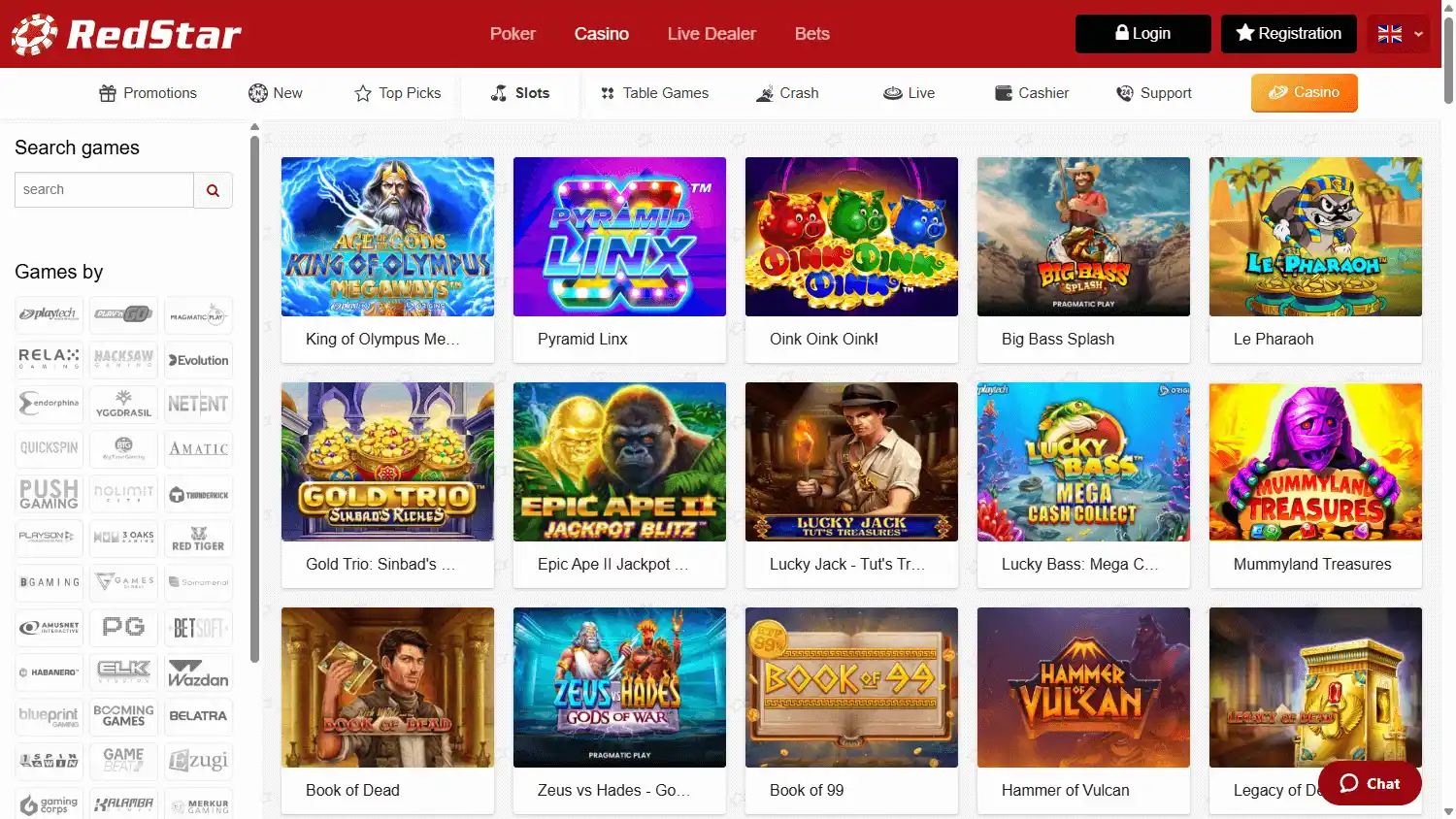Filter games by Ezugi provider
The height and width of the screenshot is (819, 1456).
pos(198,761)
